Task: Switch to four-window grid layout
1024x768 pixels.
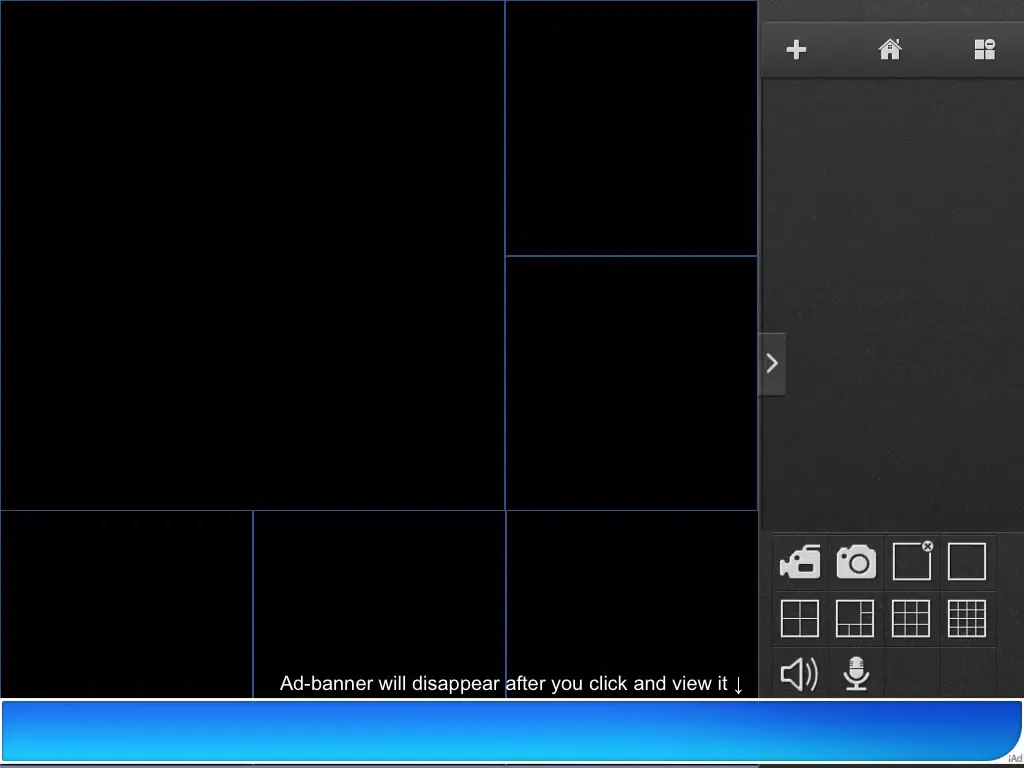Action: (x=800, y=618)
